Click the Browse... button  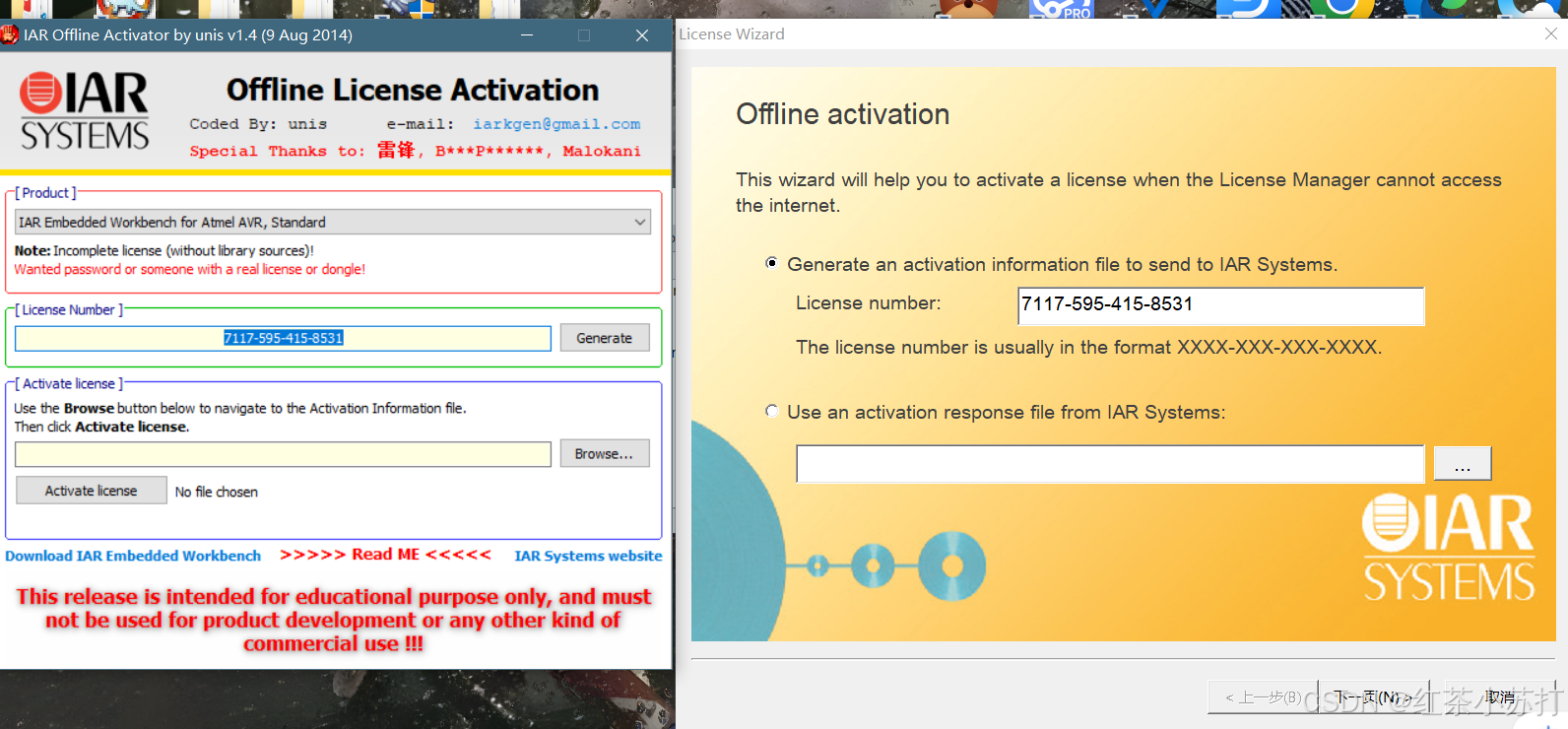[605, 453]
